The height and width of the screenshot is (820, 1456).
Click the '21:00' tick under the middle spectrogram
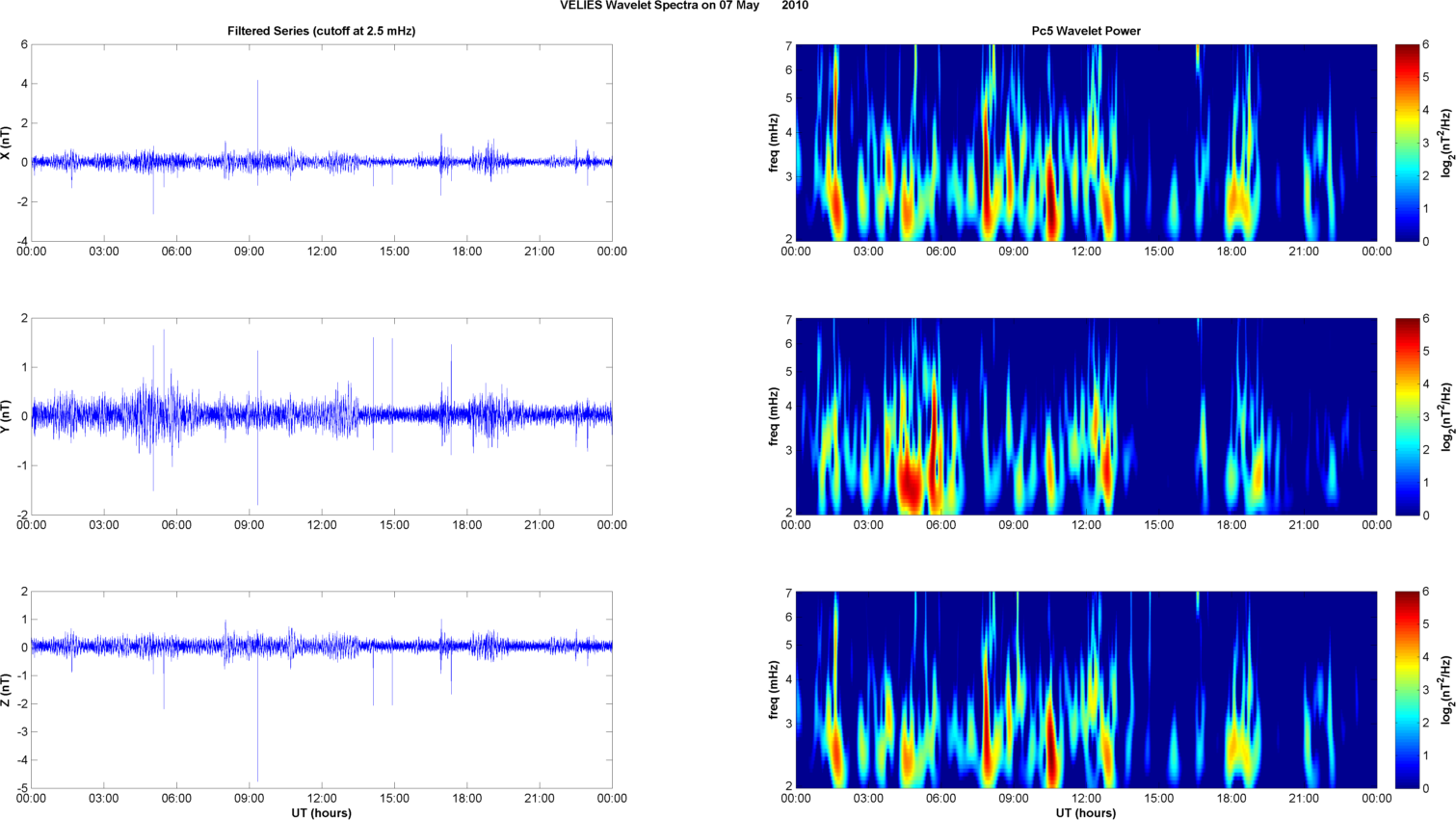click(x=1305, y=525)
